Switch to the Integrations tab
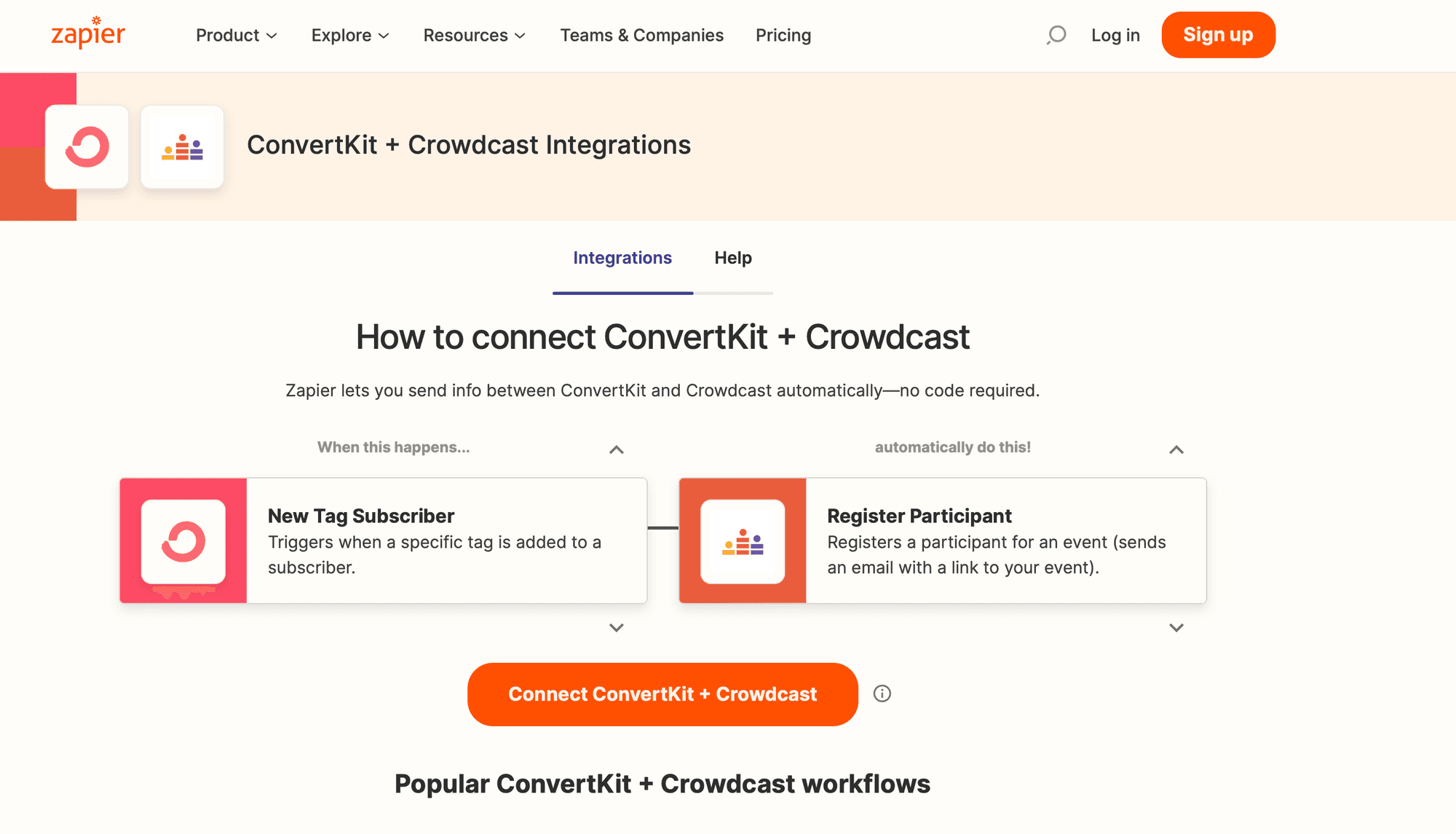Image resolution: width=1456 pixels, height=834 pixels. [x=622, y=258]
